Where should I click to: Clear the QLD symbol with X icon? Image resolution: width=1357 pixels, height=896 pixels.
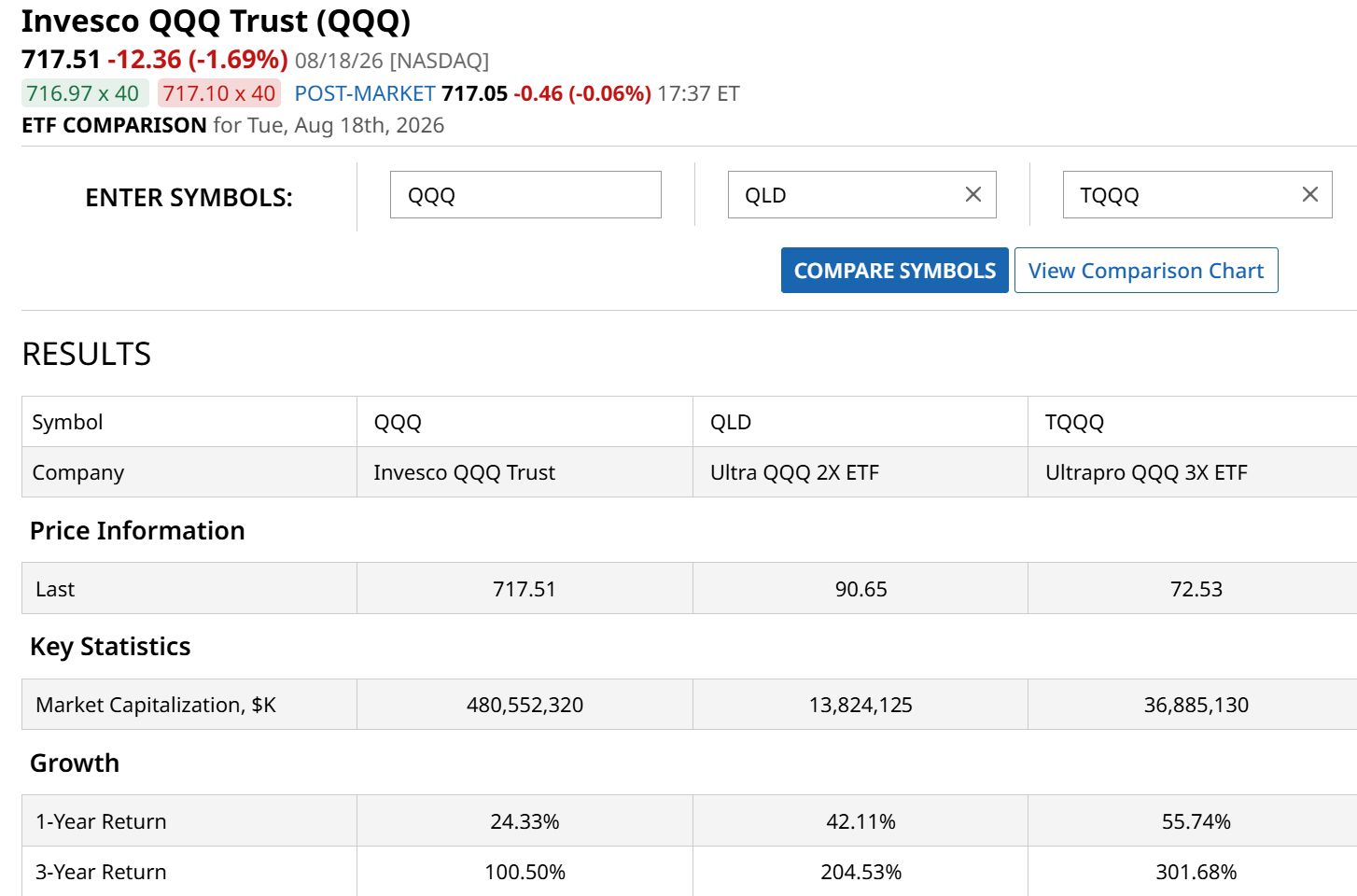972,194
